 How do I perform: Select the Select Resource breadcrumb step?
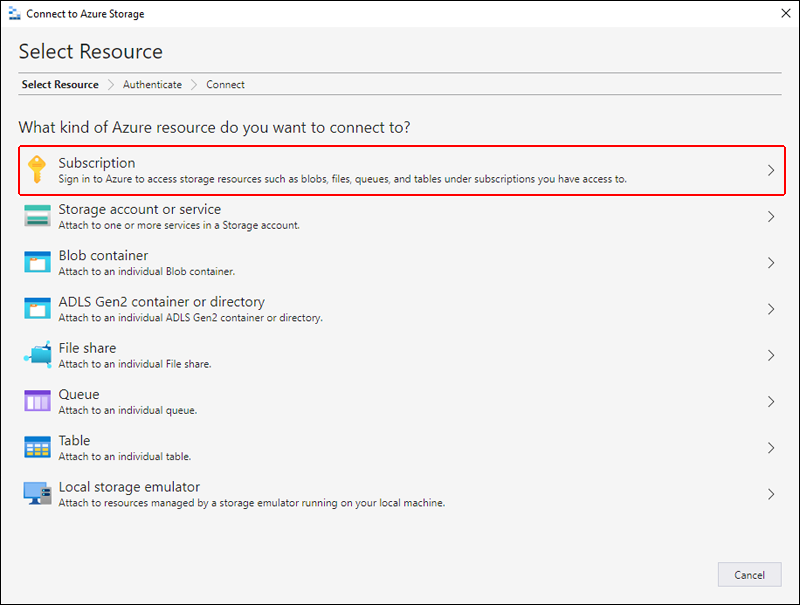coord(60,85)
